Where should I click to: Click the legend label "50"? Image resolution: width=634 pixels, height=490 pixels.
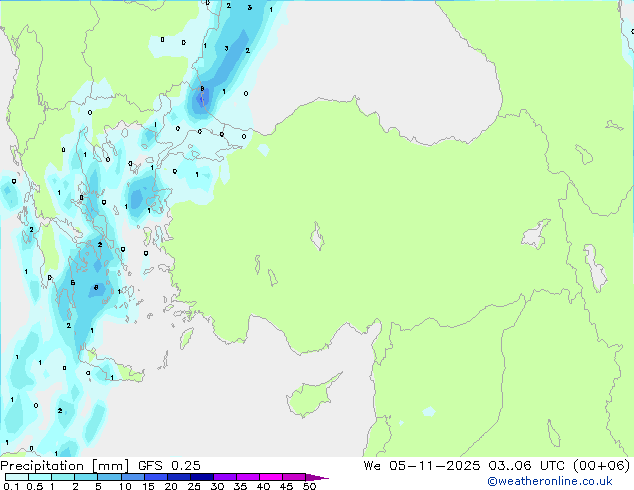click(309, 486)
